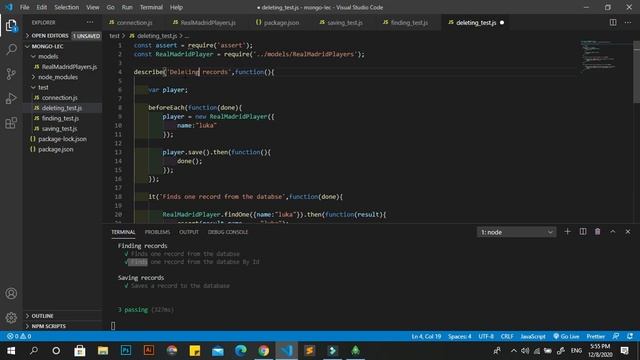Open volume control in system tray
The width and height of the screenshot is (640, 360).
click(525, 351)
